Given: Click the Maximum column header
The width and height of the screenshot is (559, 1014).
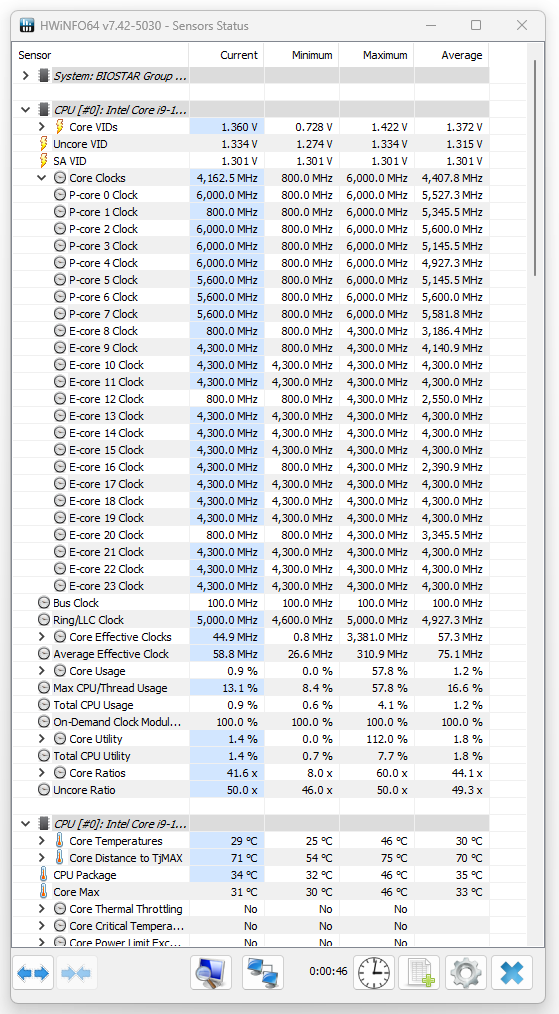Looking at the screenshot, I should (377, 55).
